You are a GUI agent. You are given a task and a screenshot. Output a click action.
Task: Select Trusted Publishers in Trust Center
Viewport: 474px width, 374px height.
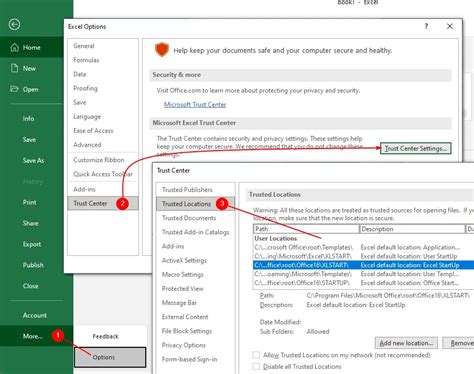(187, 189)
